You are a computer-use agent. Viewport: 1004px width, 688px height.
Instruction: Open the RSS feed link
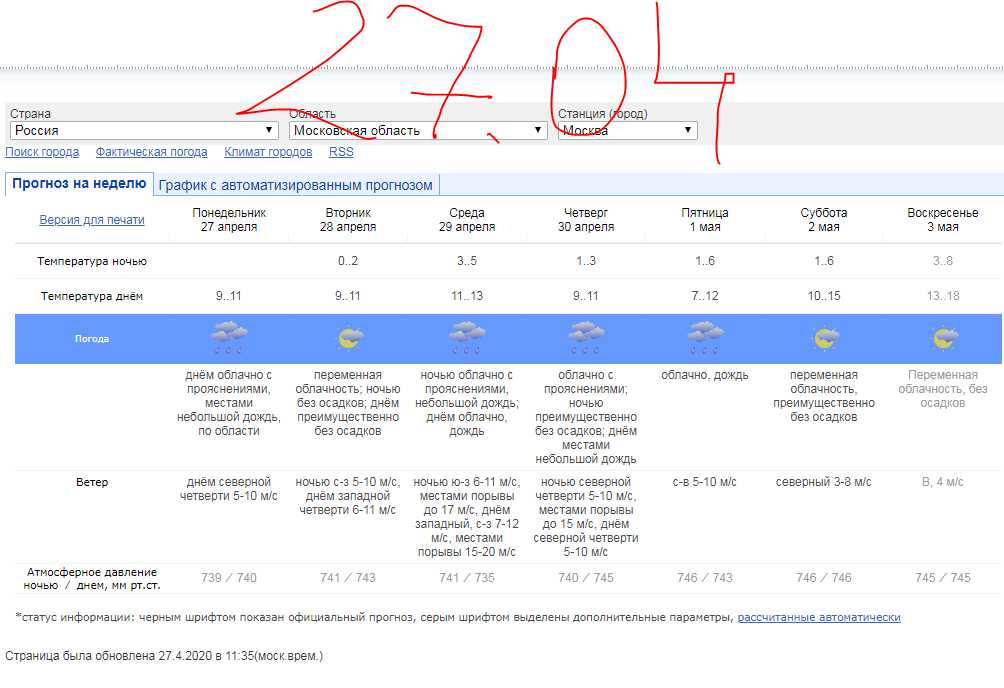point(341,152)
